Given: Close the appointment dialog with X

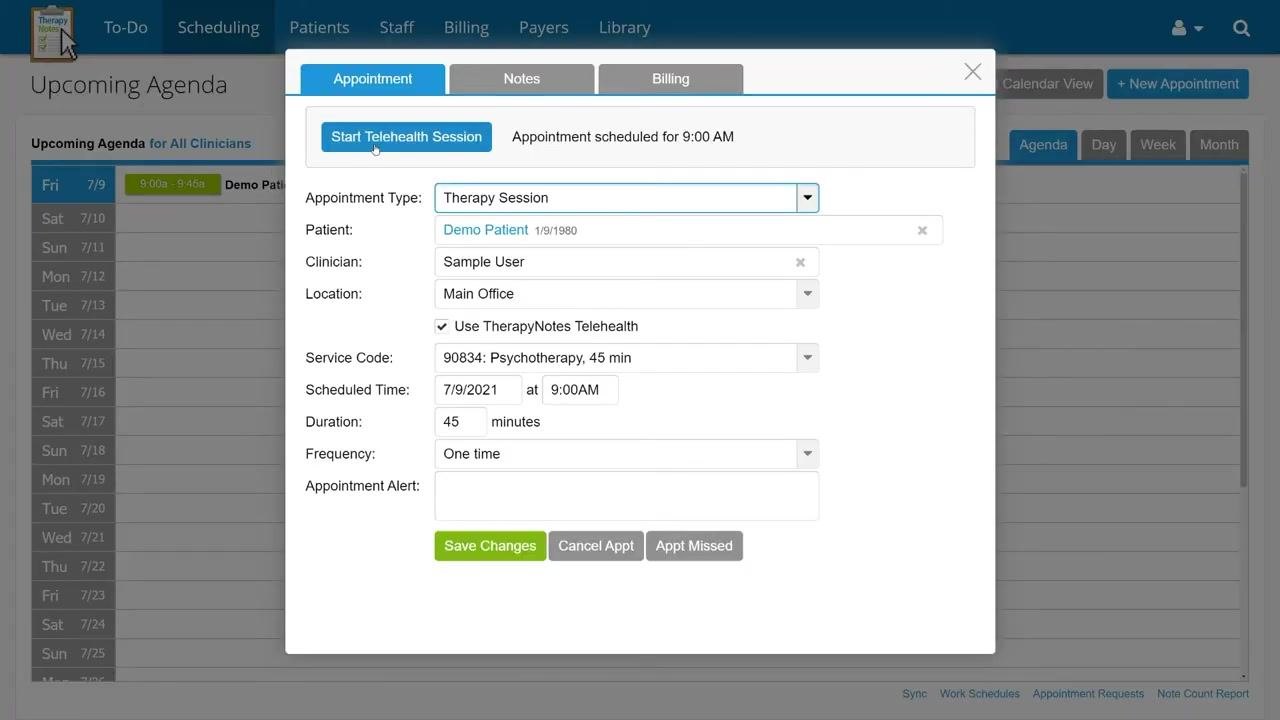Looking at the screenshot, I should [x=973, y=71].
